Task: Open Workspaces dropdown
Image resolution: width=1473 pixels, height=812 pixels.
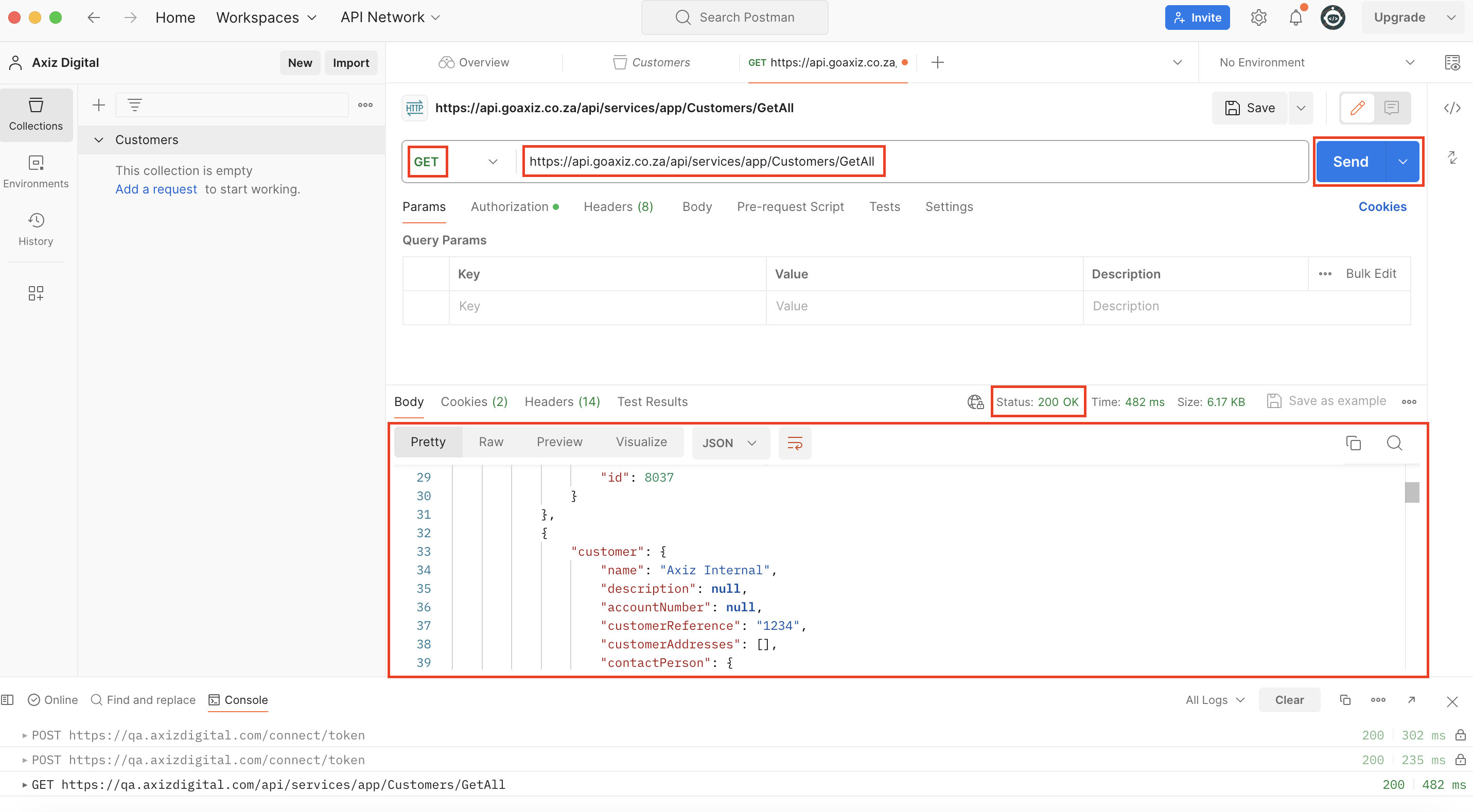Action: point(267,17)
